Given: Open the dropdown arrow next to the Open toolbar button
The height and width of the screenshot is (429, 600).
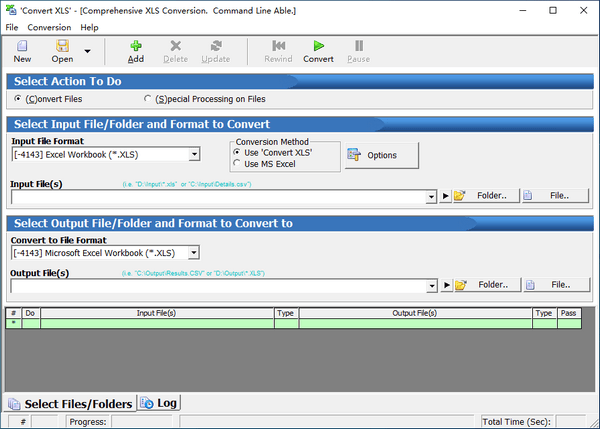Looking at the screenshot, I should (87, 51).
